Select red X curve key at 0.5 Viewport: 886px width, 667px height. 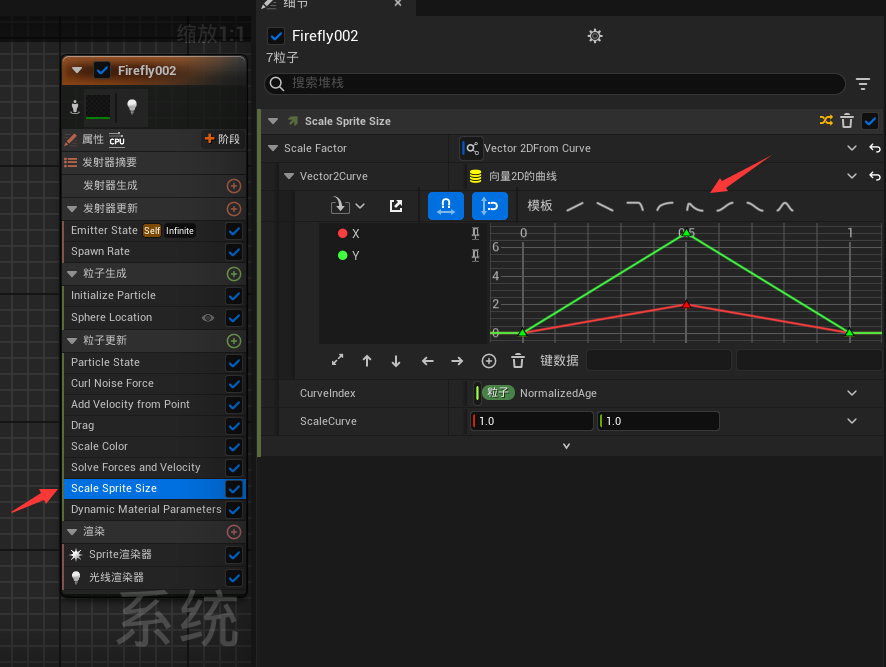tap(686, 305)
